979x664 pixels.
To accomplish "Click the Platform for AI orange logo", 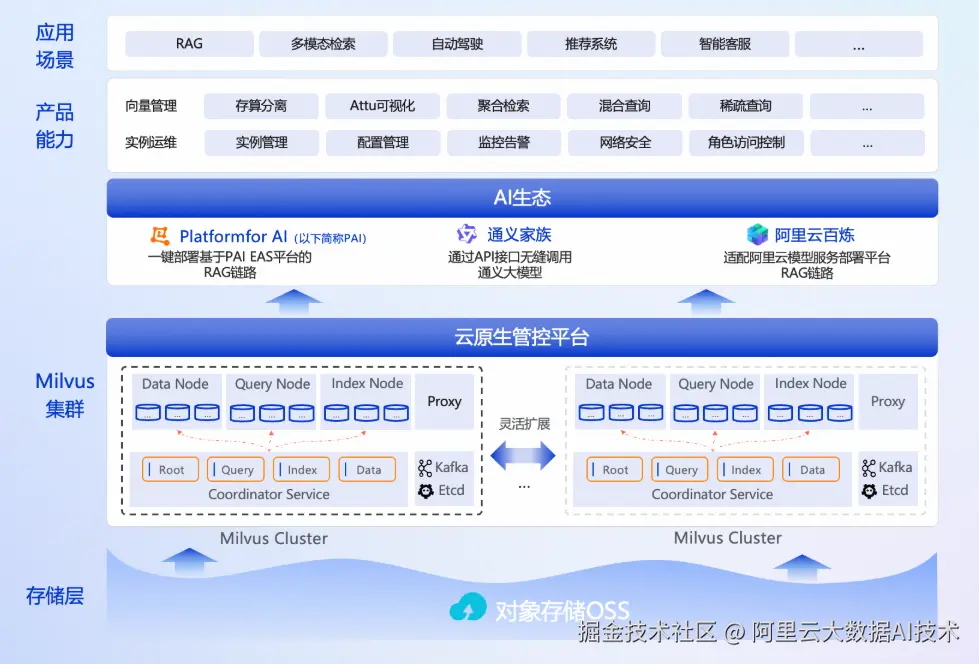I will (160, 235).
